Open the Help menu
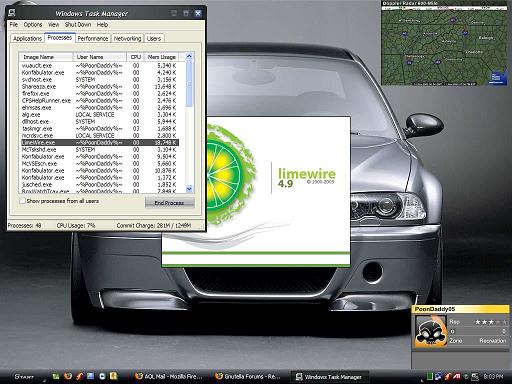The image size is (512, 384). [x=102, y=25]
